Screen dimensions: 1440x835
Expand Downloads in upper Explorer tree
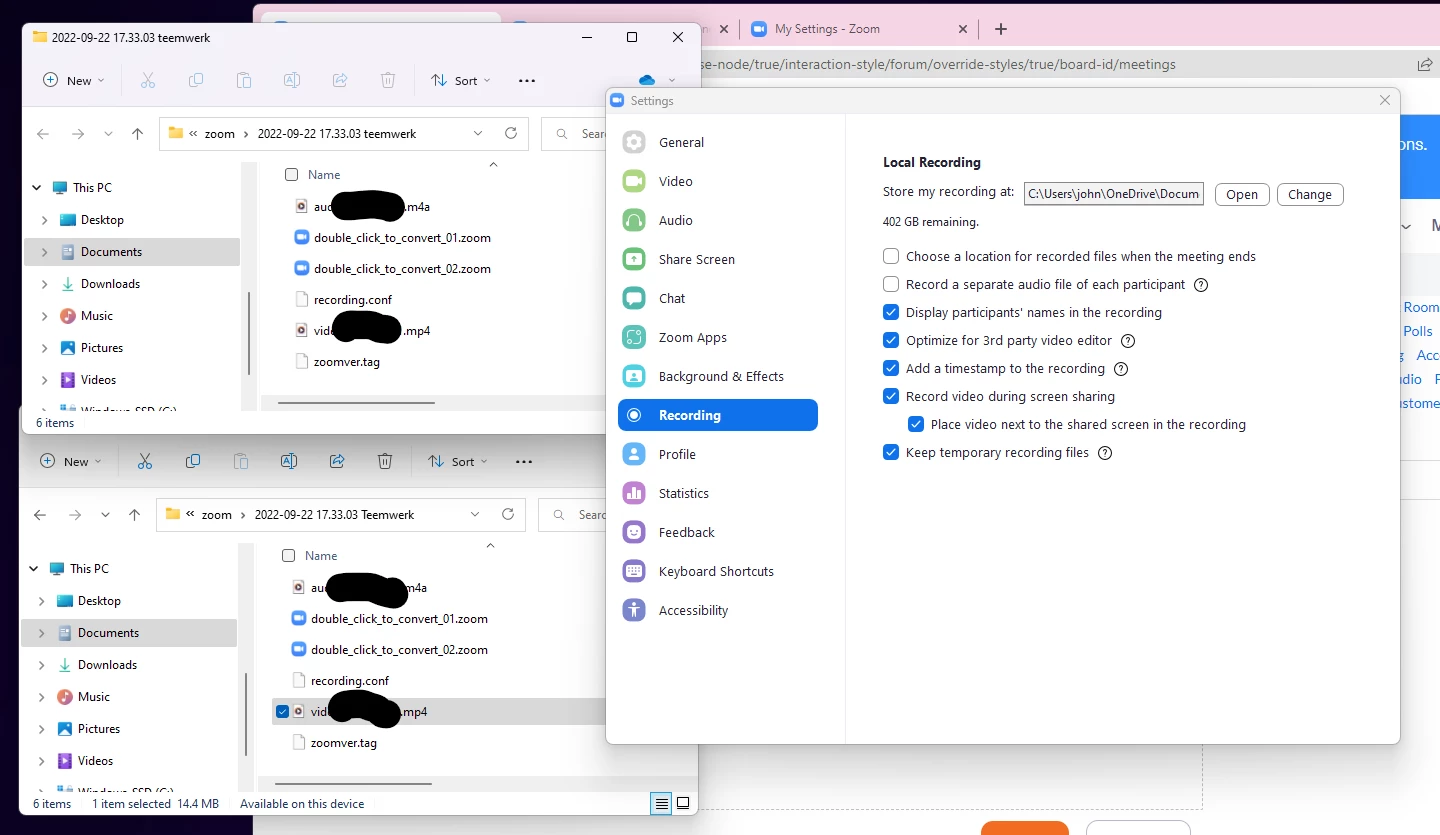[44, 284]
